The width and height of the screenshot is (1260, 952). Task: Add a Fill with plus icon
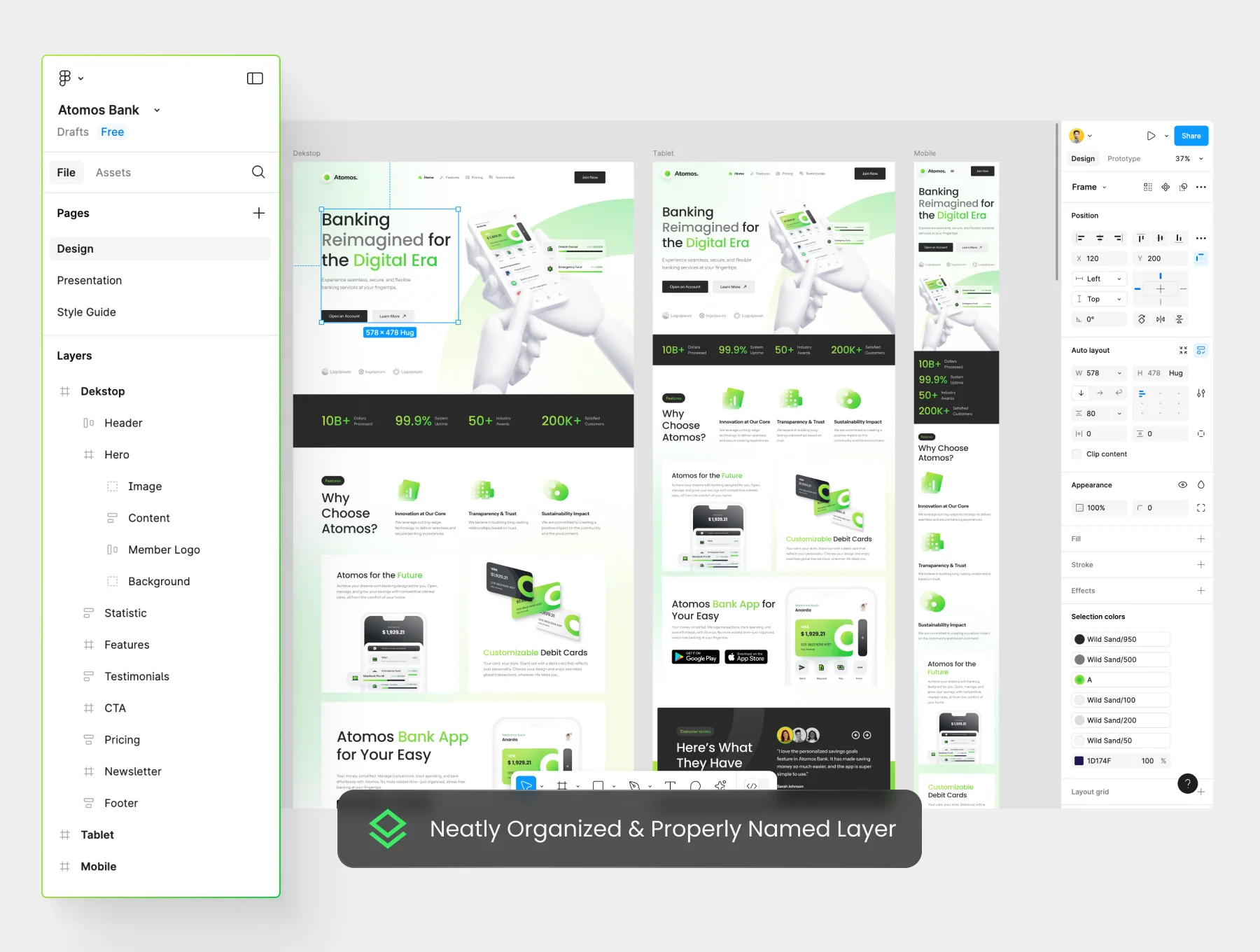[x=1201, y=538]
